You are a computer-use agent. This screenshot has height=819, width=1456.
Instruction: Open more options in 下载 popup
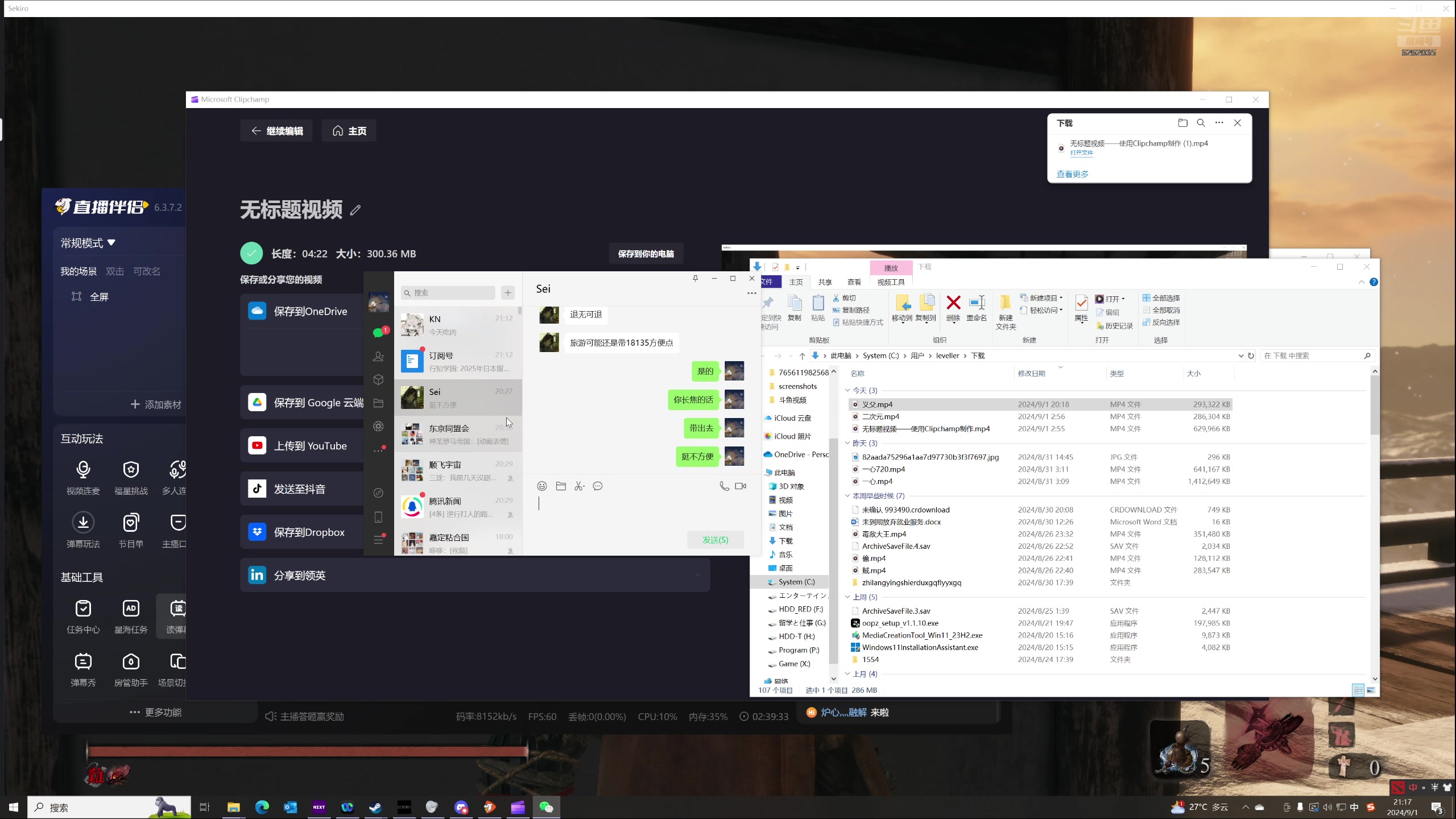(1219, 123)
